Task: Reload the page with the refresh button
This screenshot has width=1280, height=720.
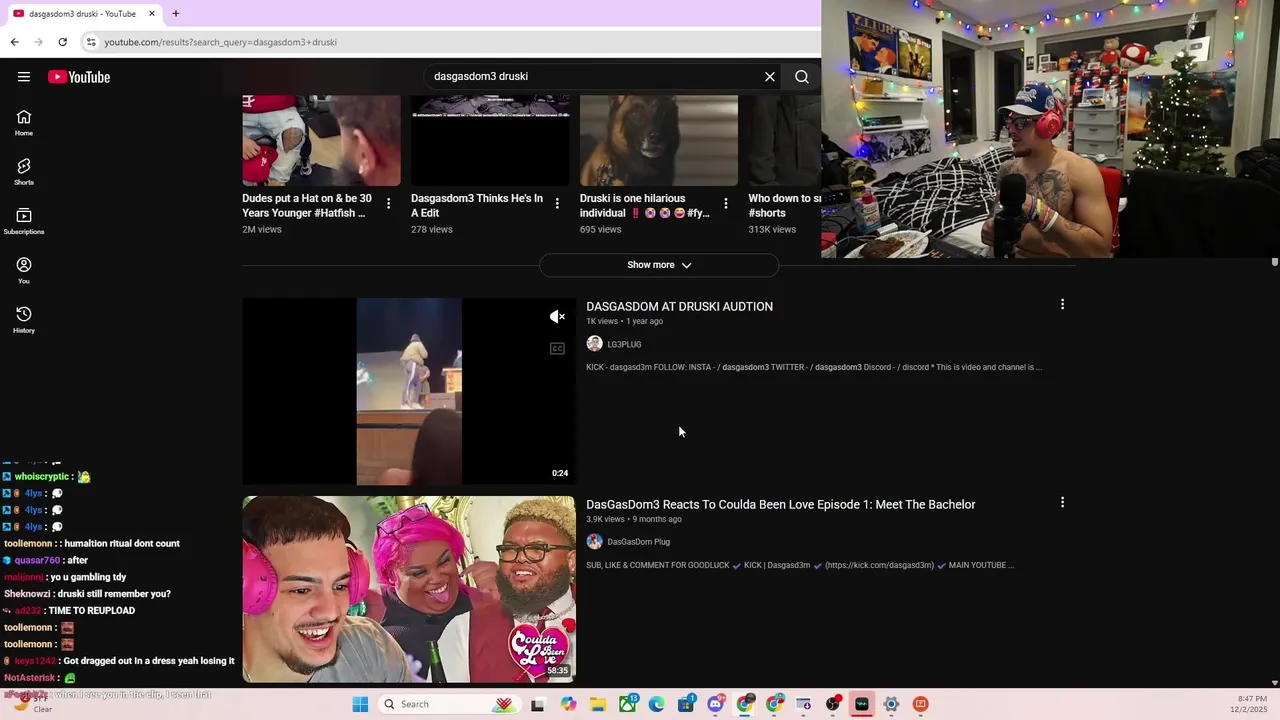Action: 62,42
